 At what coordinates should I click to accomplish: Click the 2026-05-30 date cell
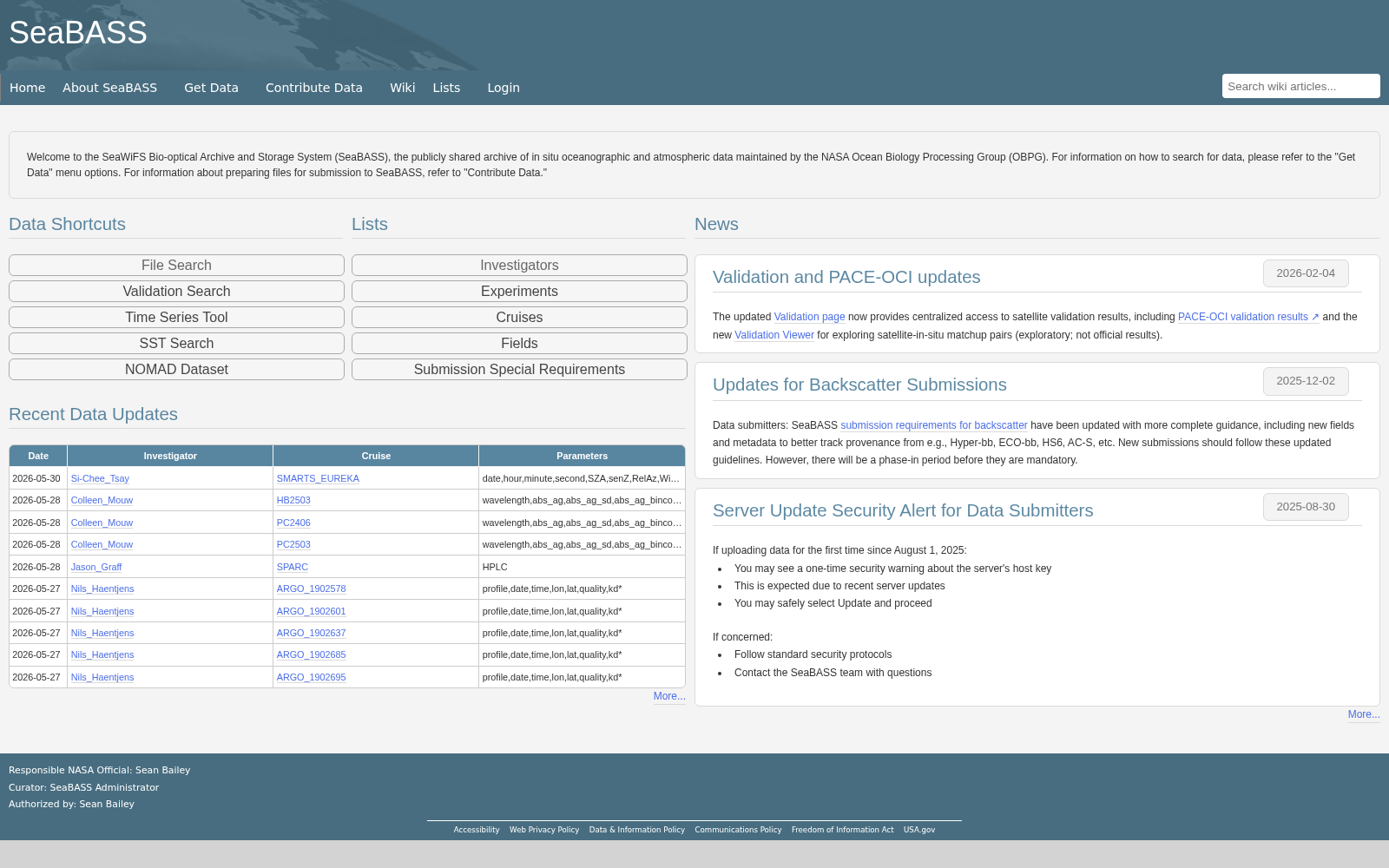(36, 478)
